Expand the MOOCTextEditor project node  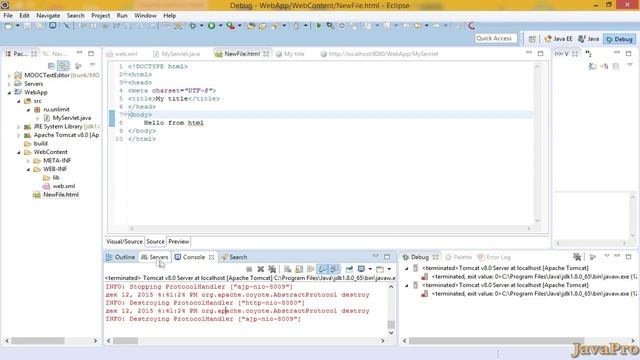pyautogui.click(x=9, y=76)
